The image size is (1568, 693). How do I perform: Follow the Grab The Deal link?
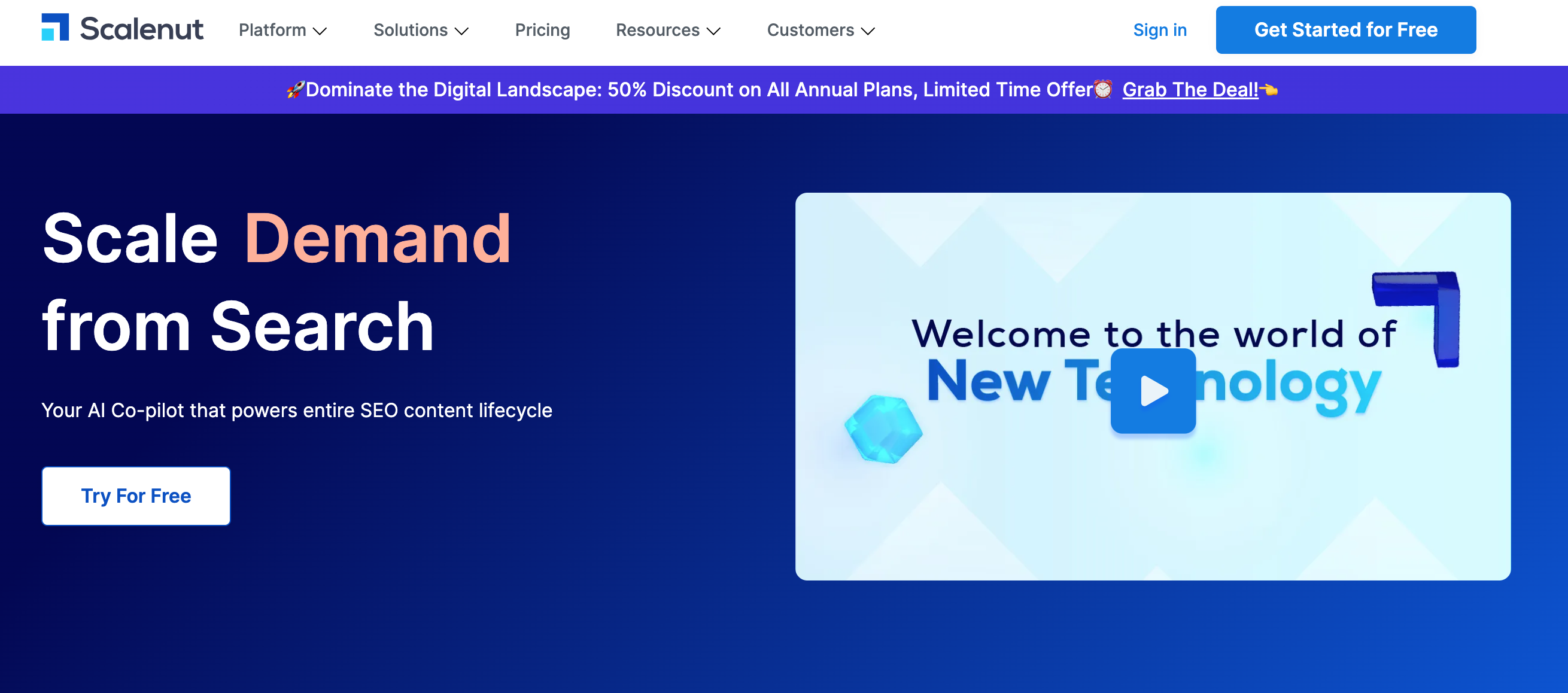pos(1190,90)
